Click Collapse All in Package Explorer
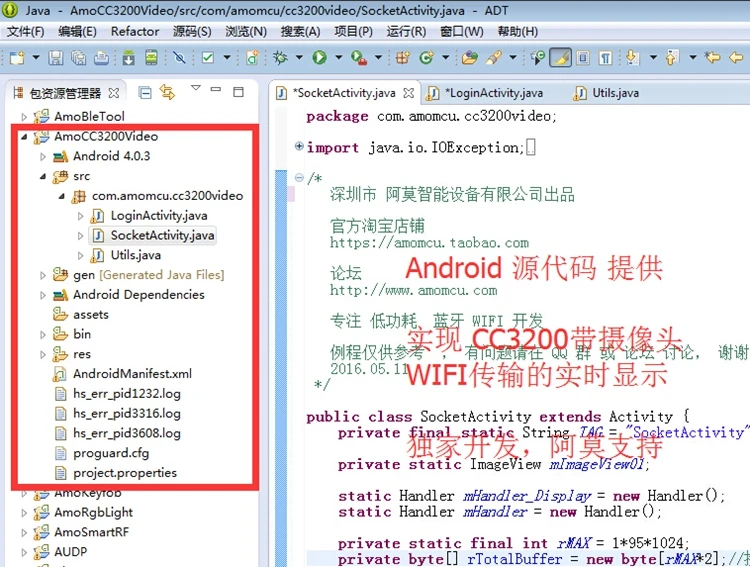The image size is (750, 567). [145, 92]
